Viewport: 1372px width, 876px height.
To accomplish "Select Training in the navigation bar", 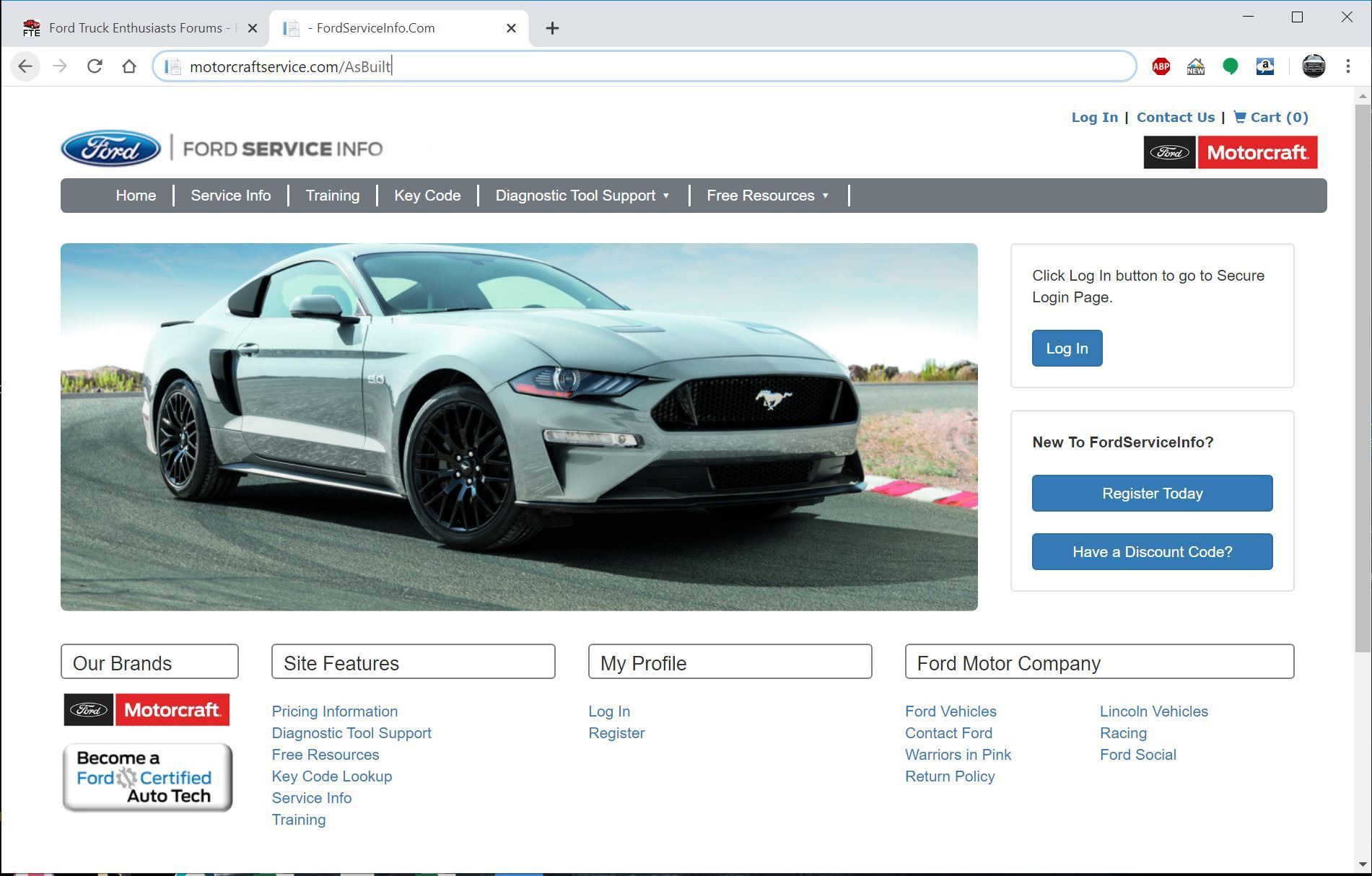I will pyautogui.click(x=333, y=195).
